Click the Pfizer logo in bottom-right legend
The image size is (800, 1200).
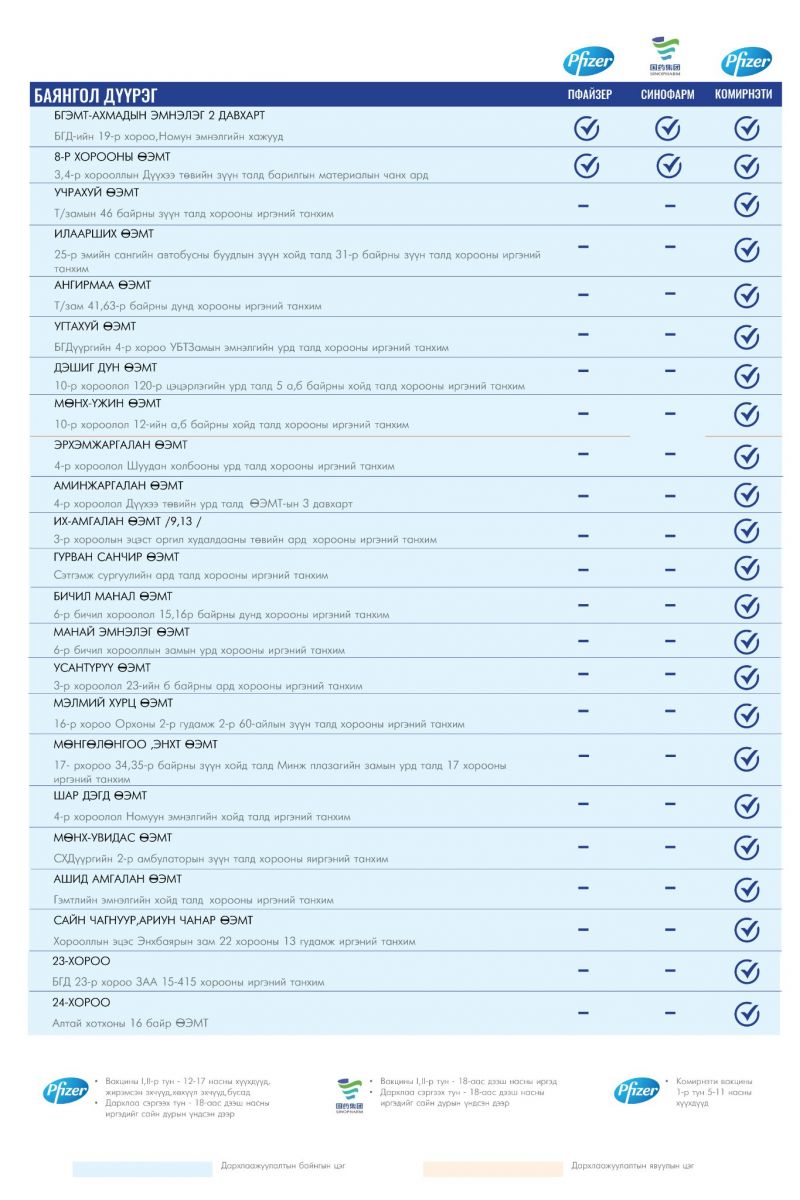pos(637,1091)
